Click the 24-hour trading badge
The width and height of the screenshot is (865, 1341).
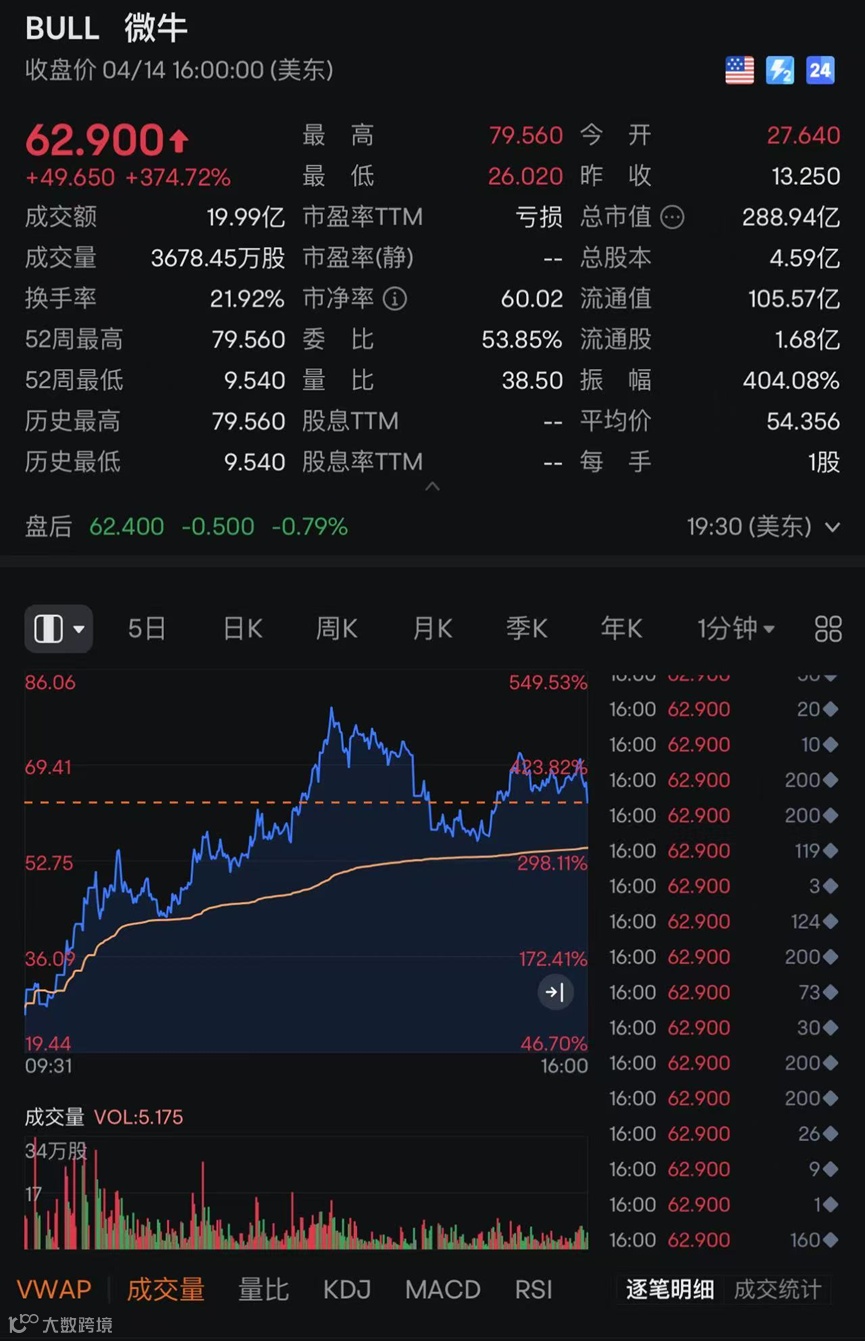tap(820, 70)
